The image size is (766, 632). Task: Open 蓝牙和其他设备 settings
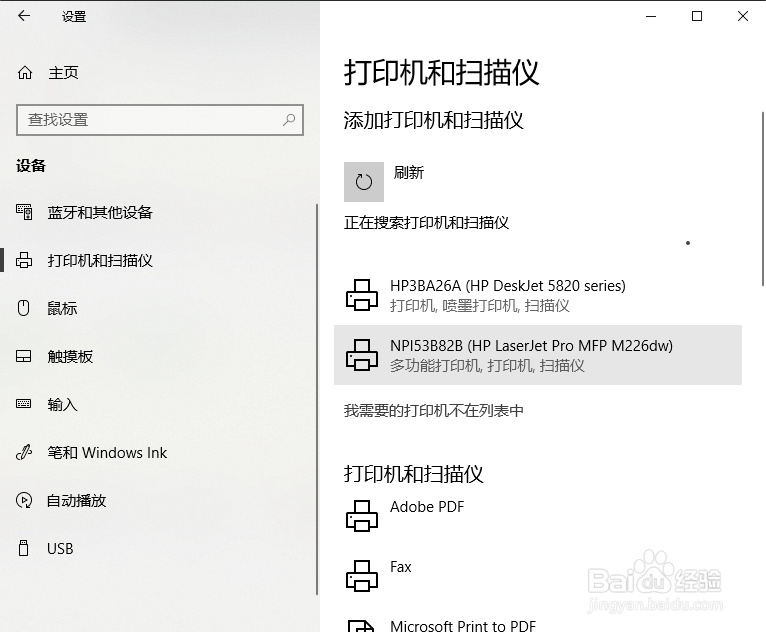pos(100,212)
